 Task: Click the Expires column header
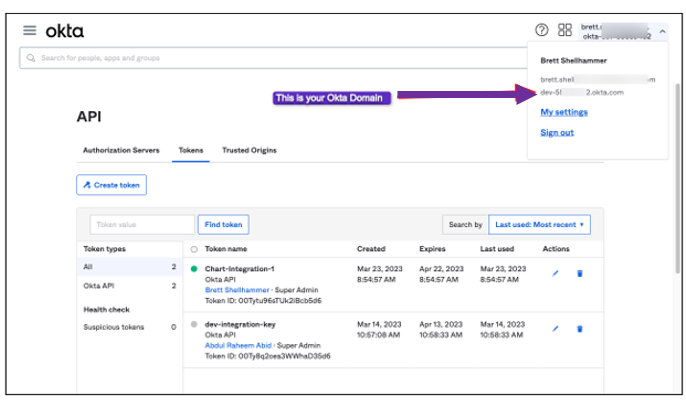point(432,249)
